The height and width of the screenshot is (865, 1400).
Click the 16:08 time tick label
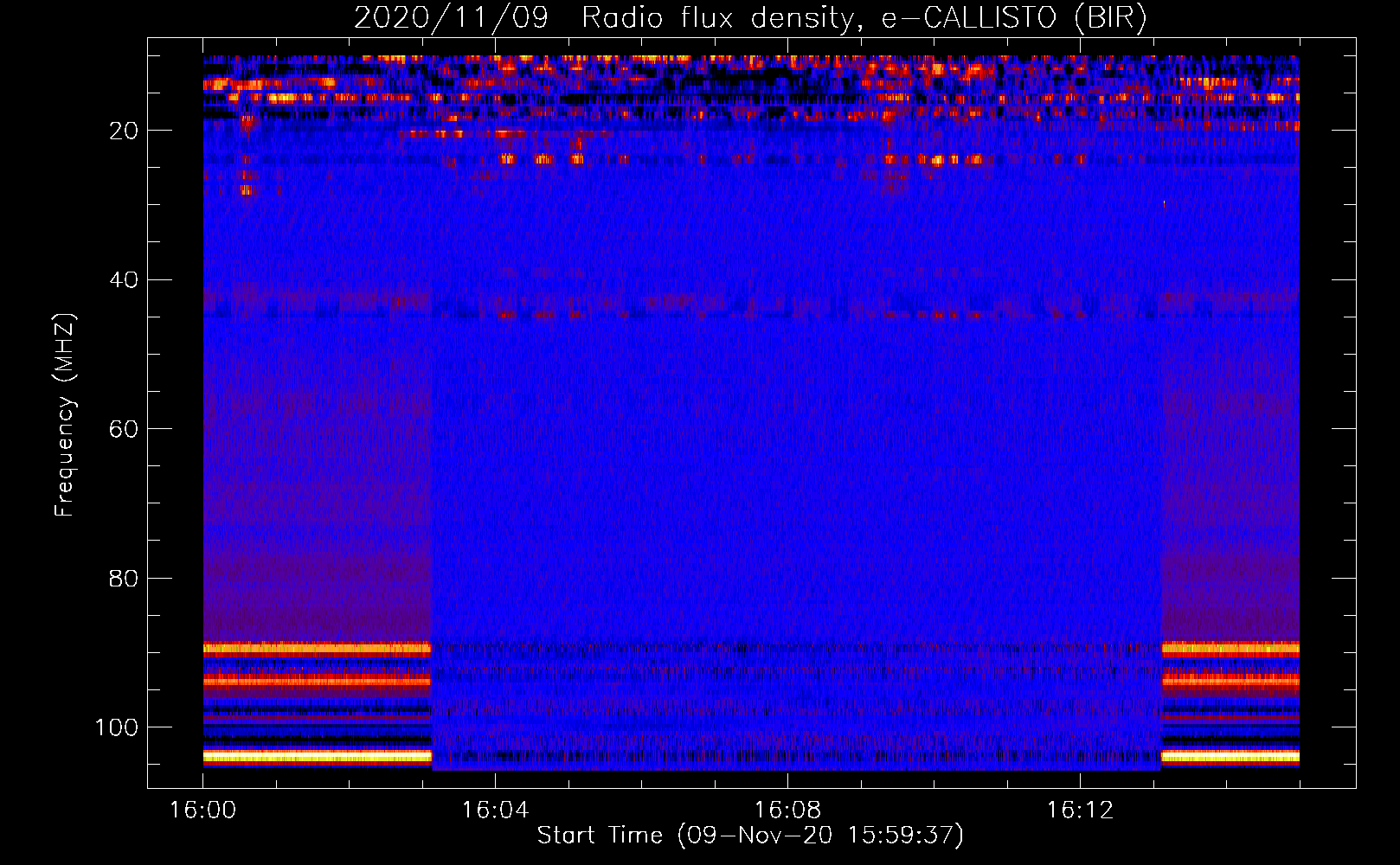click(787, 811)
